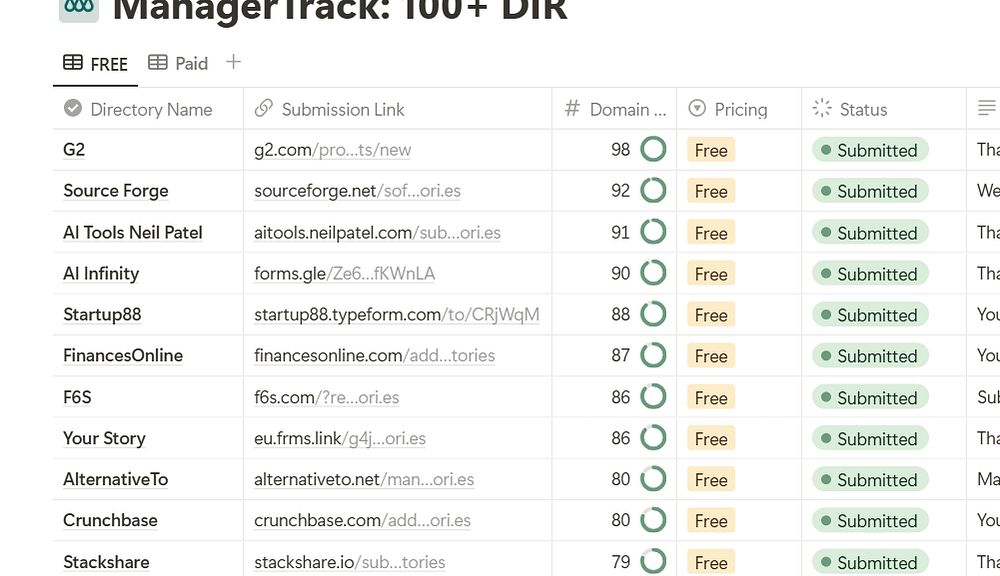The height and width of the screenshot is (576, 1000).
Task: Add a new view with plus icon
Action: tap(233, 62)
